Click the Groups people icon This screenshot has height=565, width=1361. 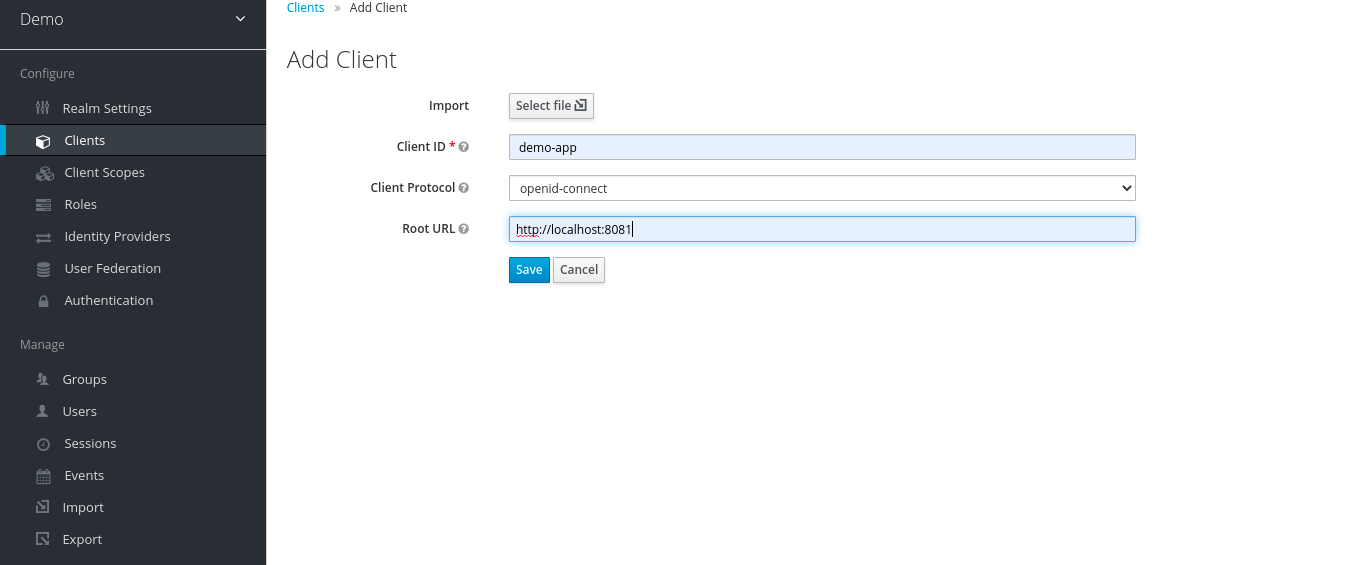click(x=42, y=380)
